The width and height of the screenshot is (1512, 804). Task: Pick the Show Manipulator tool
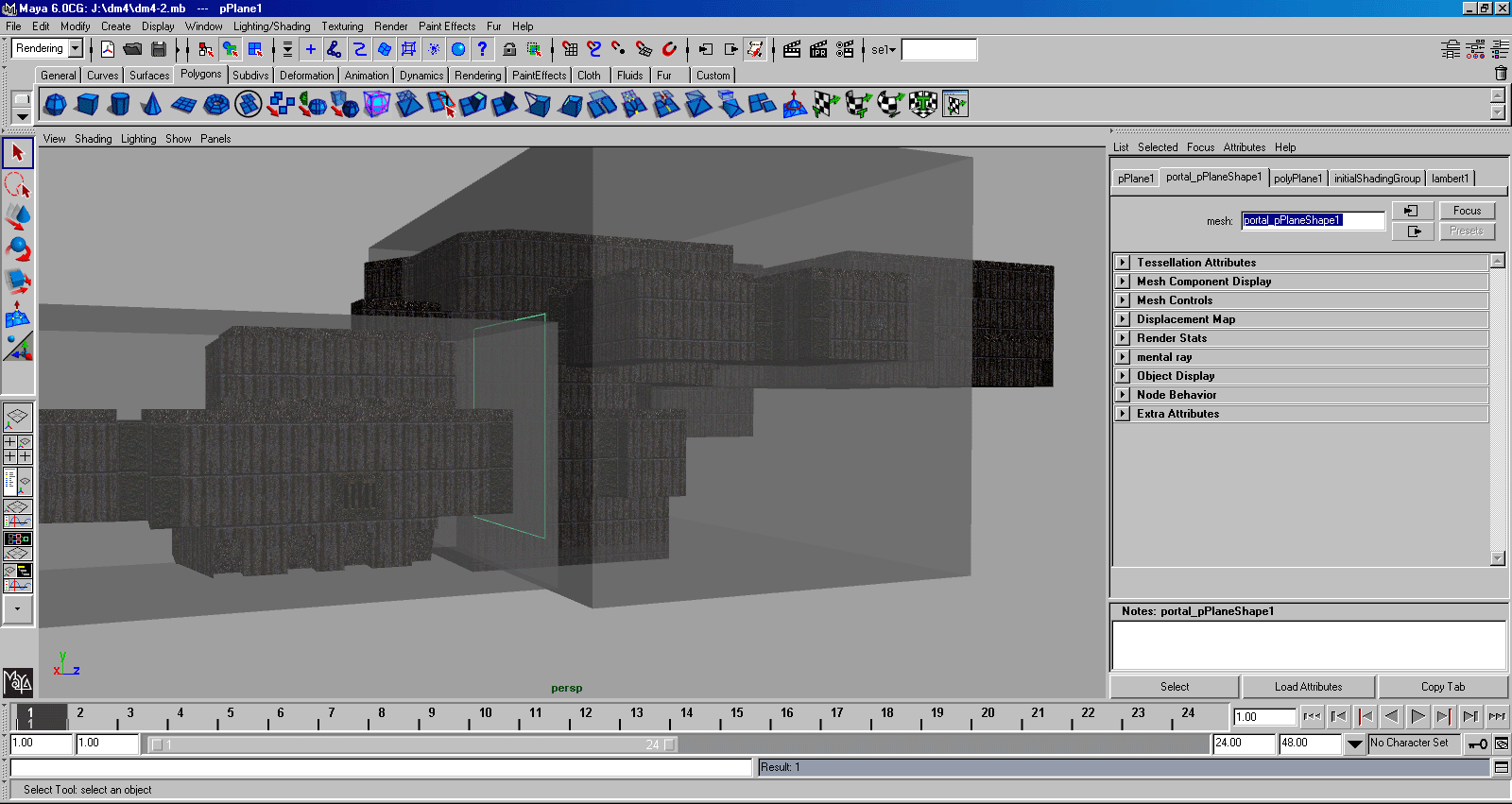tap(18, 347)
